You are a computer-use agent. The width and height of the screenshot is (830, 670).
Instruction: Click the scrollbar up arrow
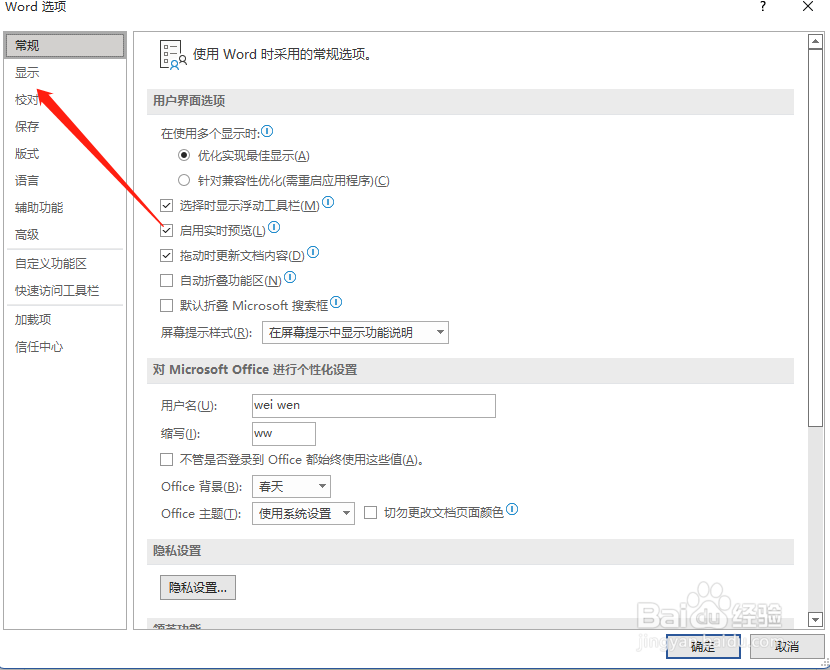click(815, 42)
